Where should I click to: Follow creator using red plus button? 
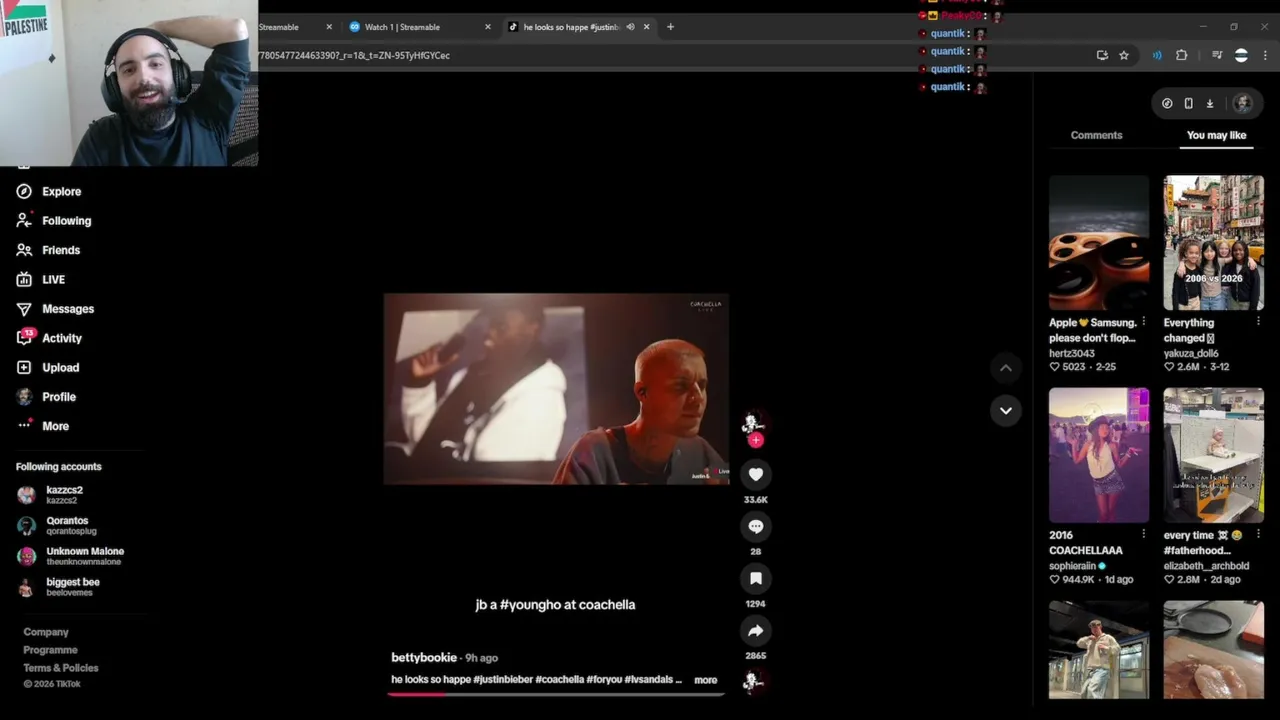pyautogui.click(x=756, y=440)
